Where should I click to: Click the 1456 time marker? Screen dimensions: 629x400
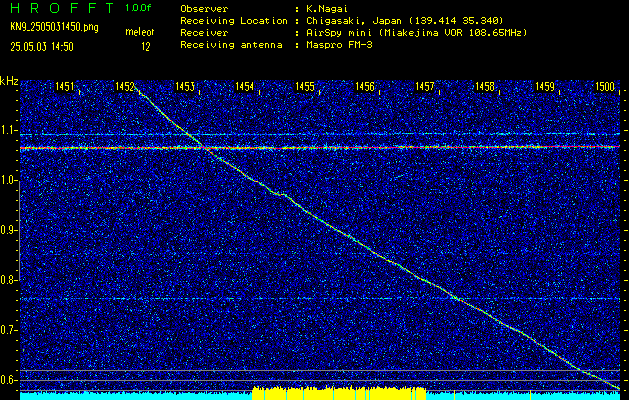click(365, 86)
